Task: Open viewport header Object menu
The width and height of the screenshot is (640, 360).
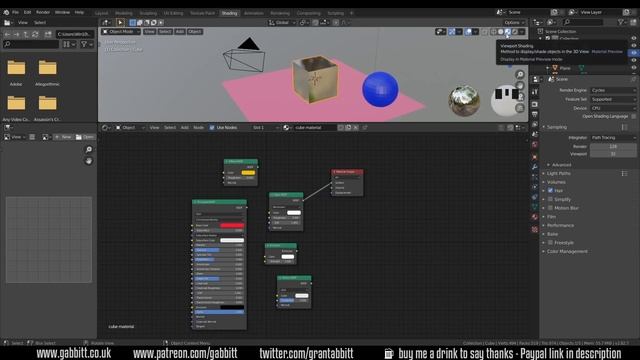Action: click(195, 31)
